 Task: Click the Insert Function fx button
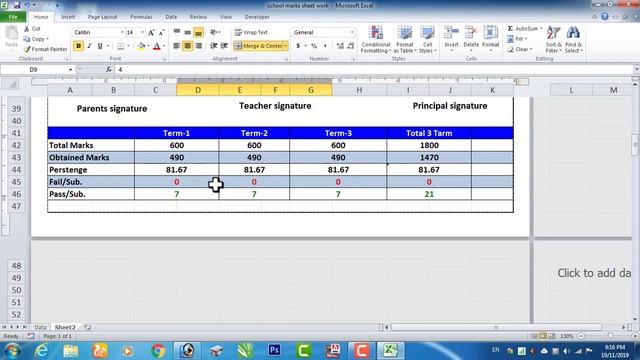point(109,69)
